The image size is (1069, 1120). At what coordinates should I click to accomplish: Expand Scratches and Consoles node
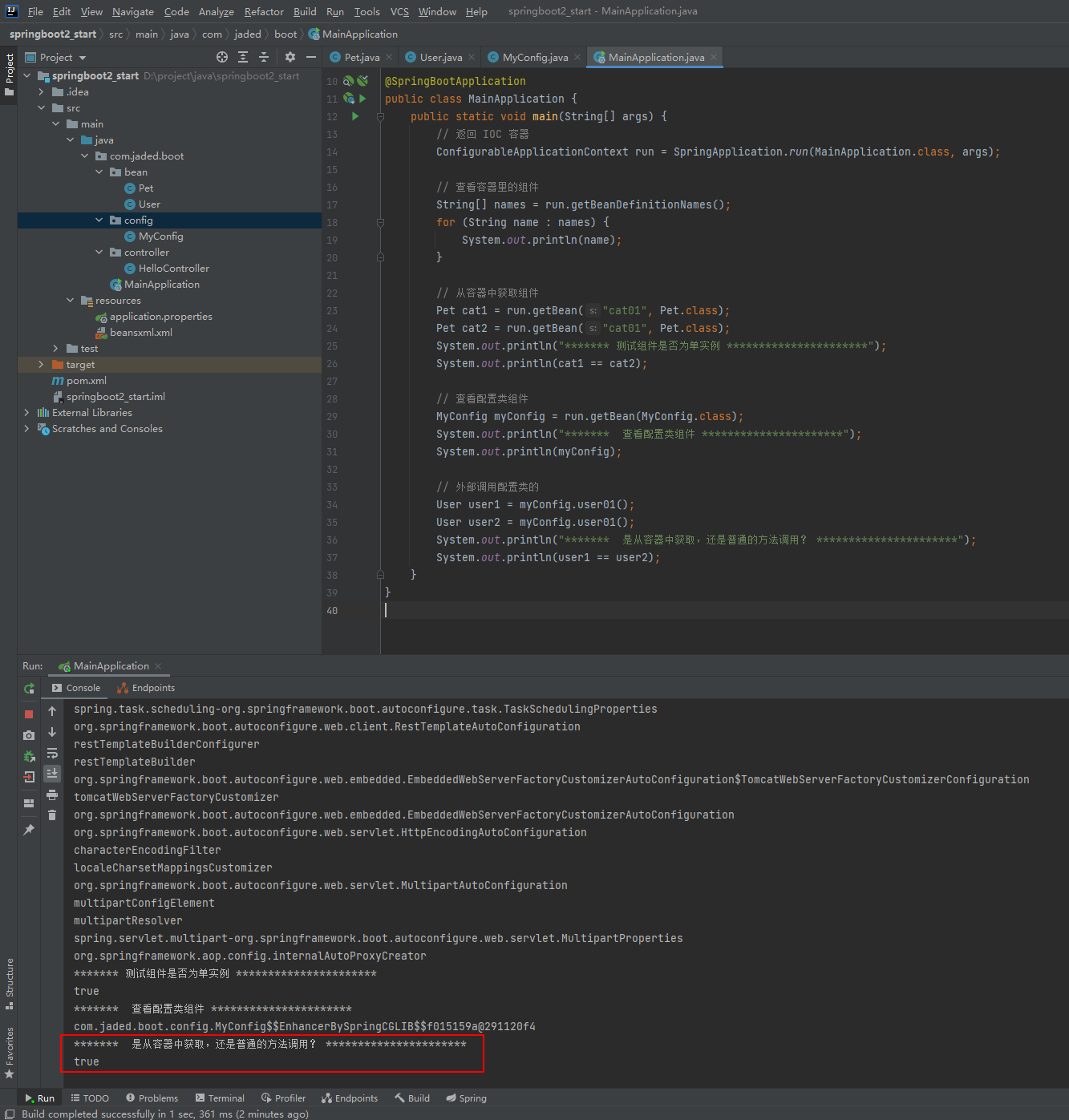click(27, 428)
